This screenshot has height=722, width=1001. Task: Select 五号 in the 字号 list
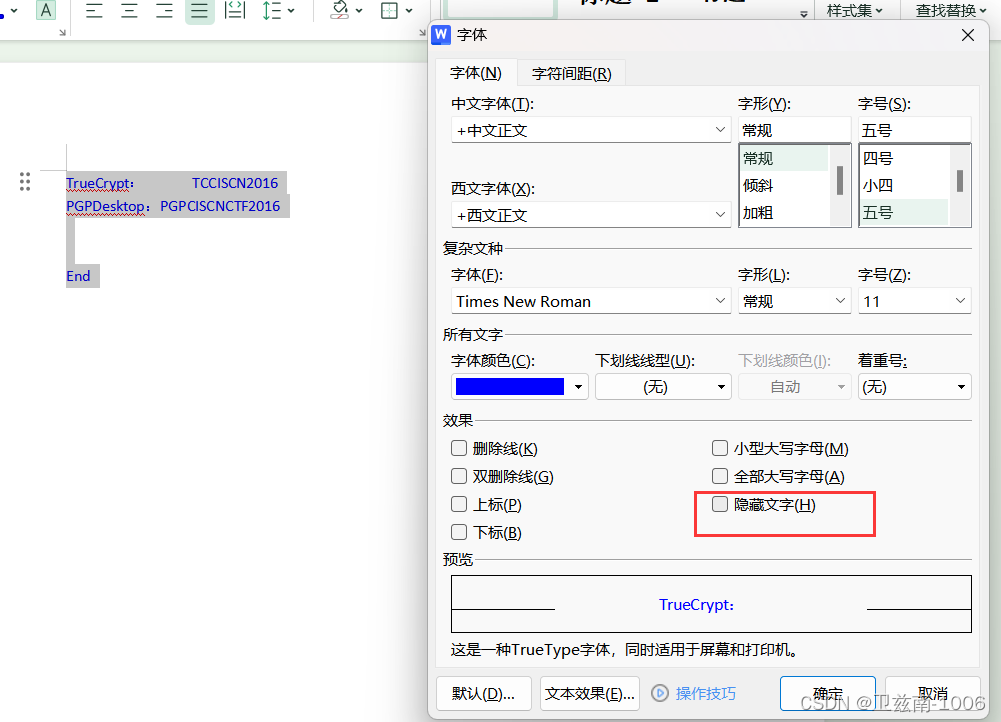[x=904, y=213]
